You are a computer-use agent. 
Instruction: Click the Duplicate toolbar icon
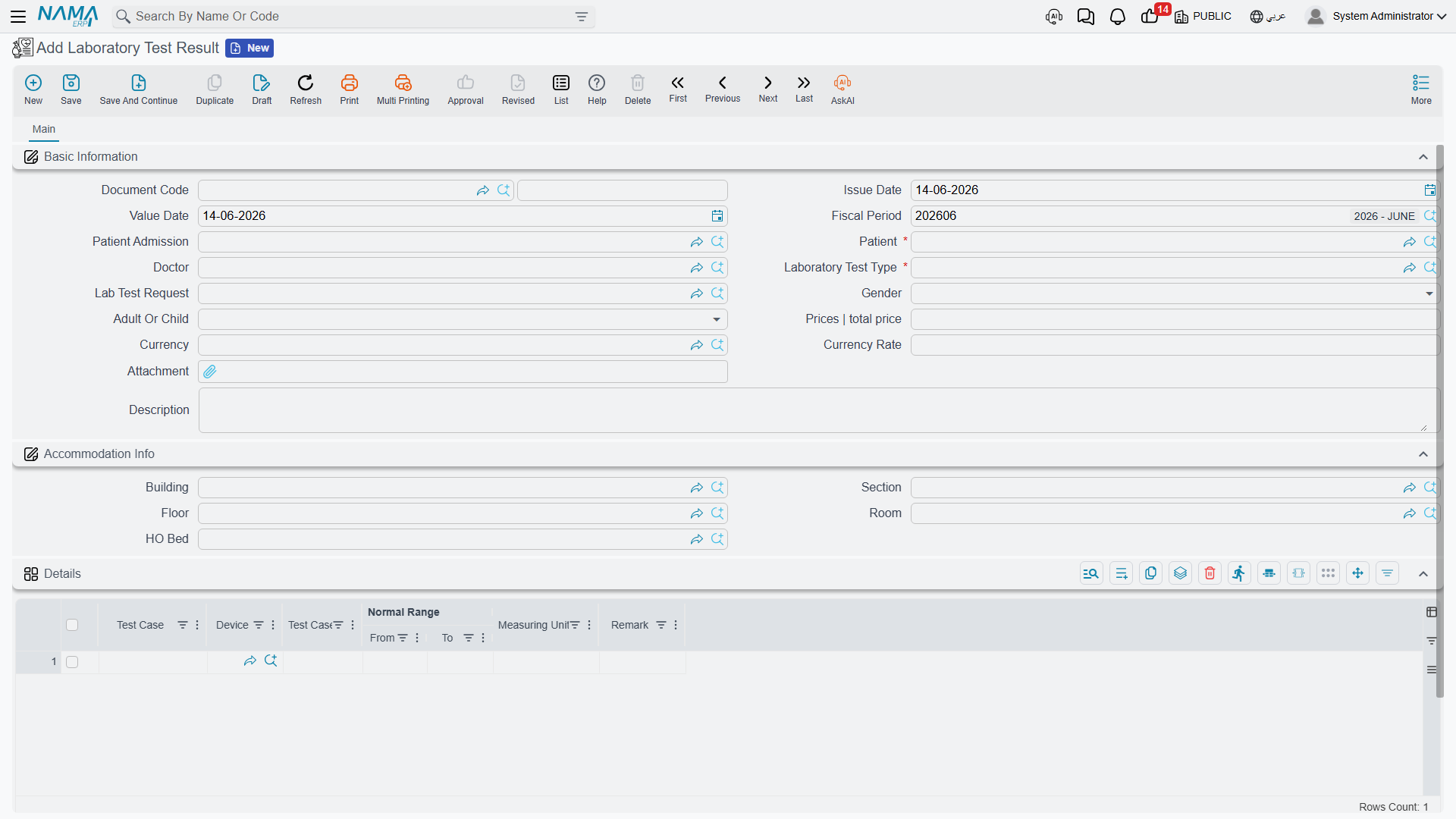click(x=215, y=83)
